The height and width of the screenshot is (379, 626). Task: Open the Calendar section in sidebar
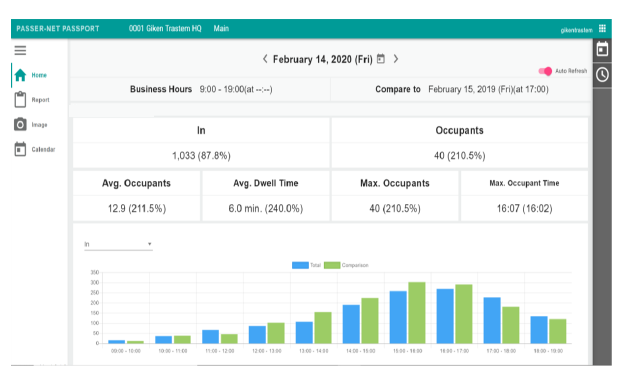click(34, 149)
